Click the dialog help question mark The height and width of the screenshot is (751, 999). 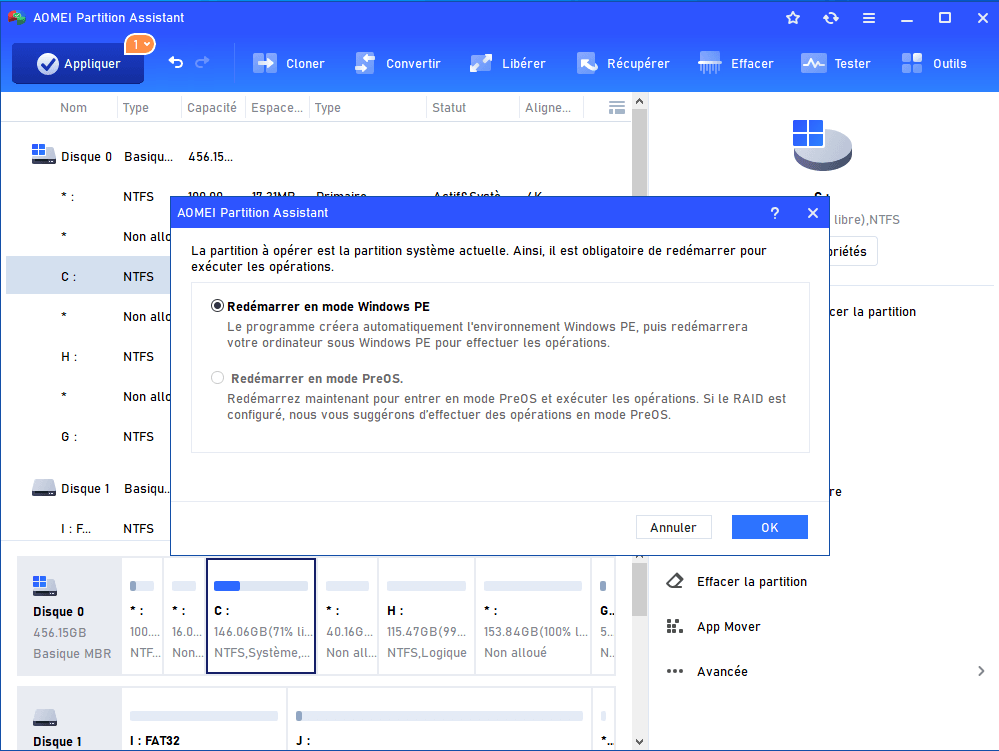point(775,213)
